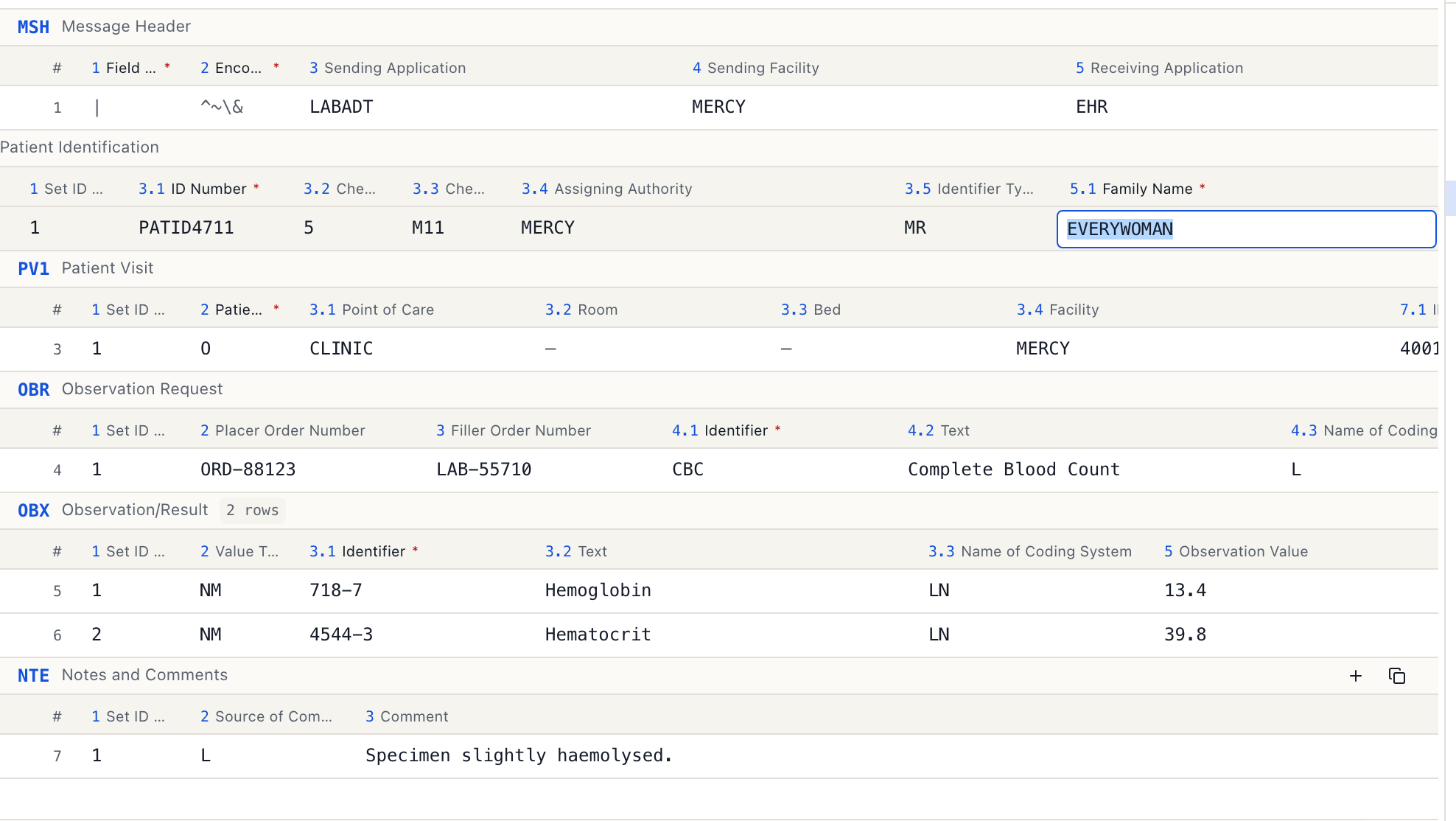Click the vertical scrollbar thumb on right
Image resolution: width=1456 pixels, height=821 pixels.
1451,198
